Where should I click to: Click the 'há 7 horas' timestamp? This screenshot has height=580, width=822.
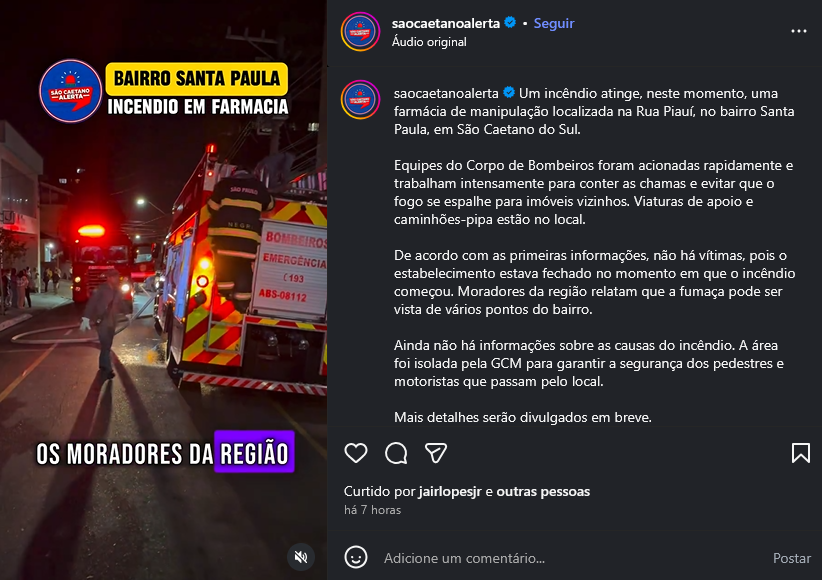(372, 510)
